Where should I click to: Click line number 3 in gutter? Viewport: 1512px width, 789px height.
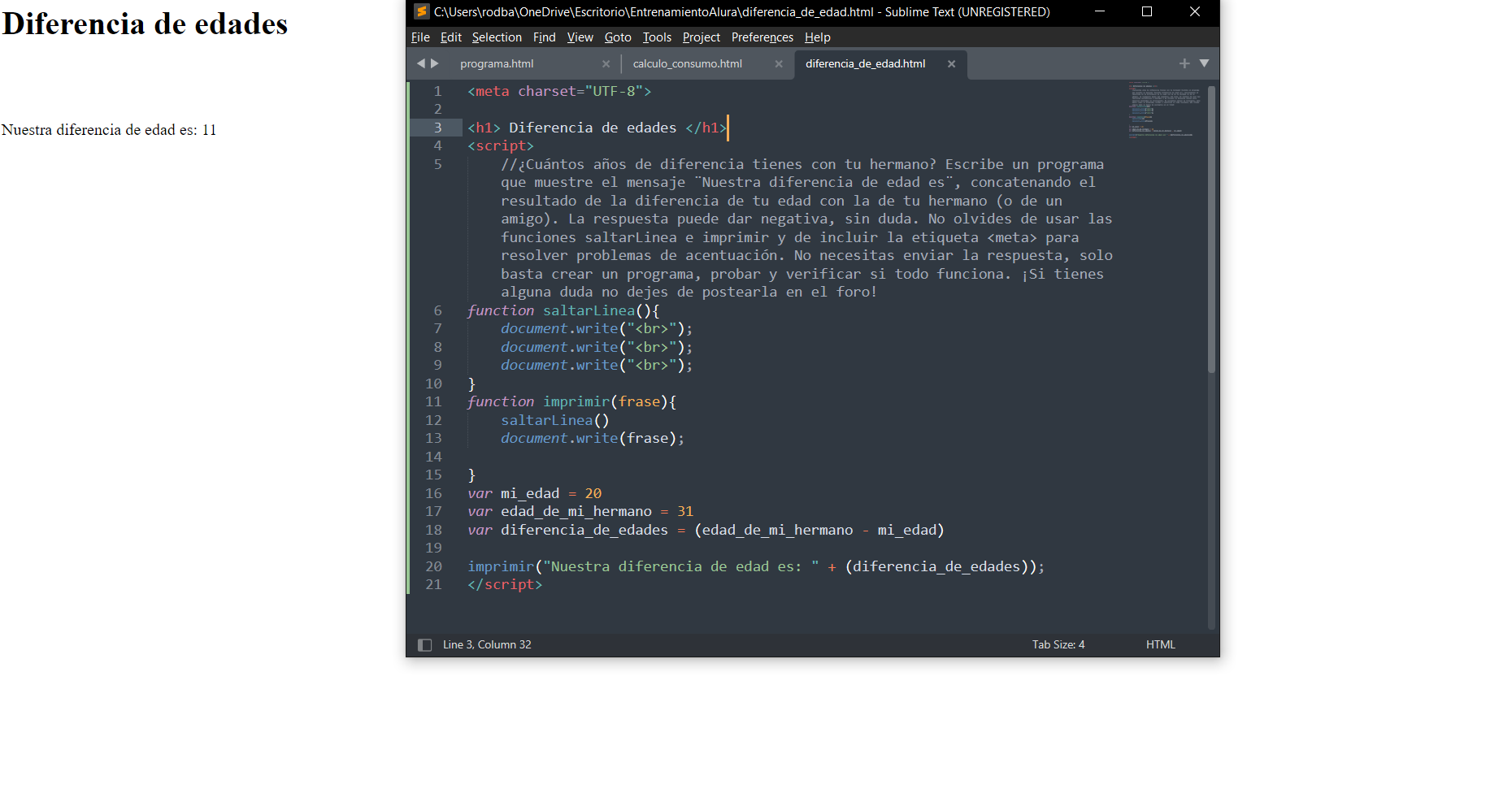pos(437,128)
